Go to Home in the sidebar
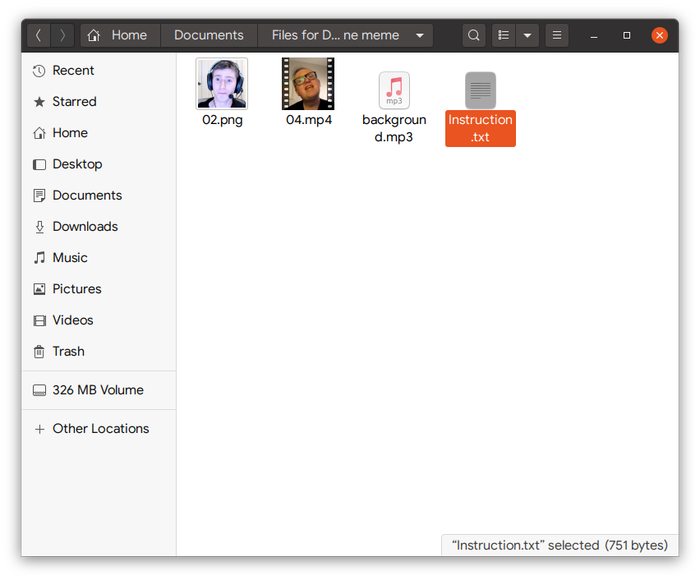The image size is (700, 580). (99, 133)
